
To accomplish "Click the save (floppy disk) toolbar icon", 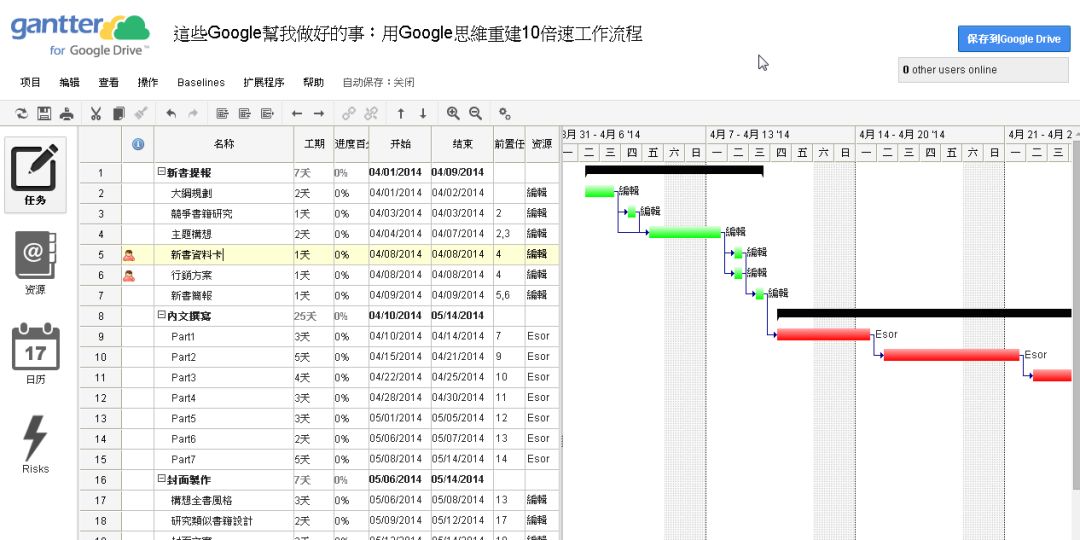I will pyautogui.click(x=44, y=114).
